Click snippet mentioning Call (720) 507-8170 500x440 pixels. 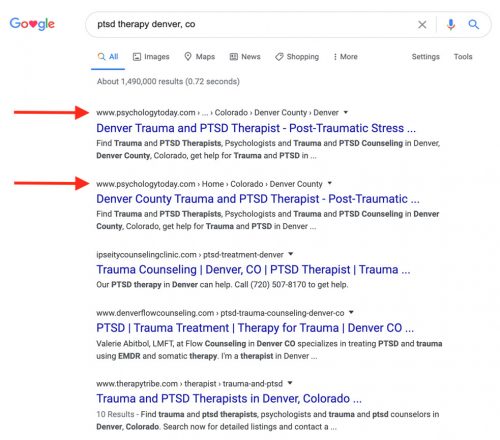click(222, 285)
